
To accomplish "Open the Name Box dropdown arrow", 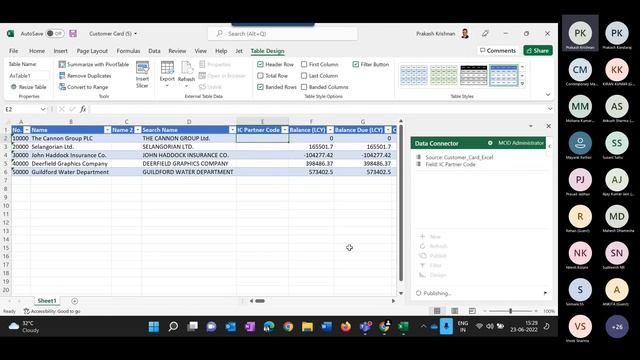I will click(x=43, y=109).
